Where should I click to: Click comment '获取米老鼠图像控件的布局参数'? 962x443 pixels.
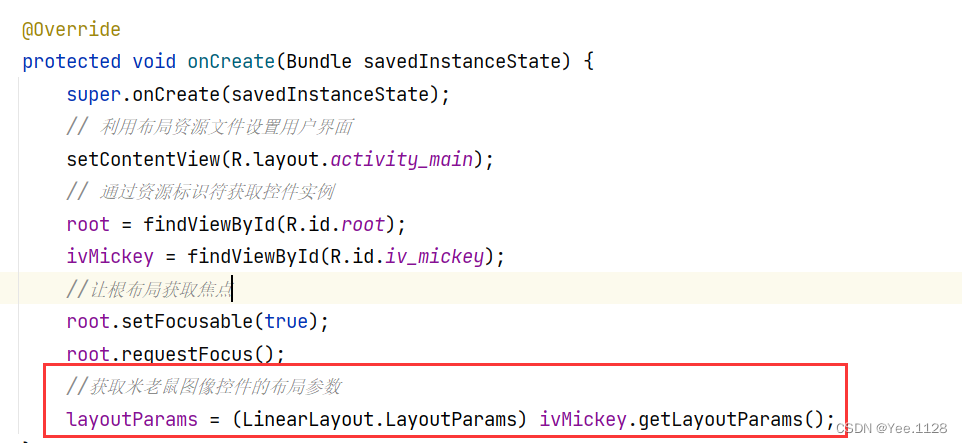[x=204, y=387]
